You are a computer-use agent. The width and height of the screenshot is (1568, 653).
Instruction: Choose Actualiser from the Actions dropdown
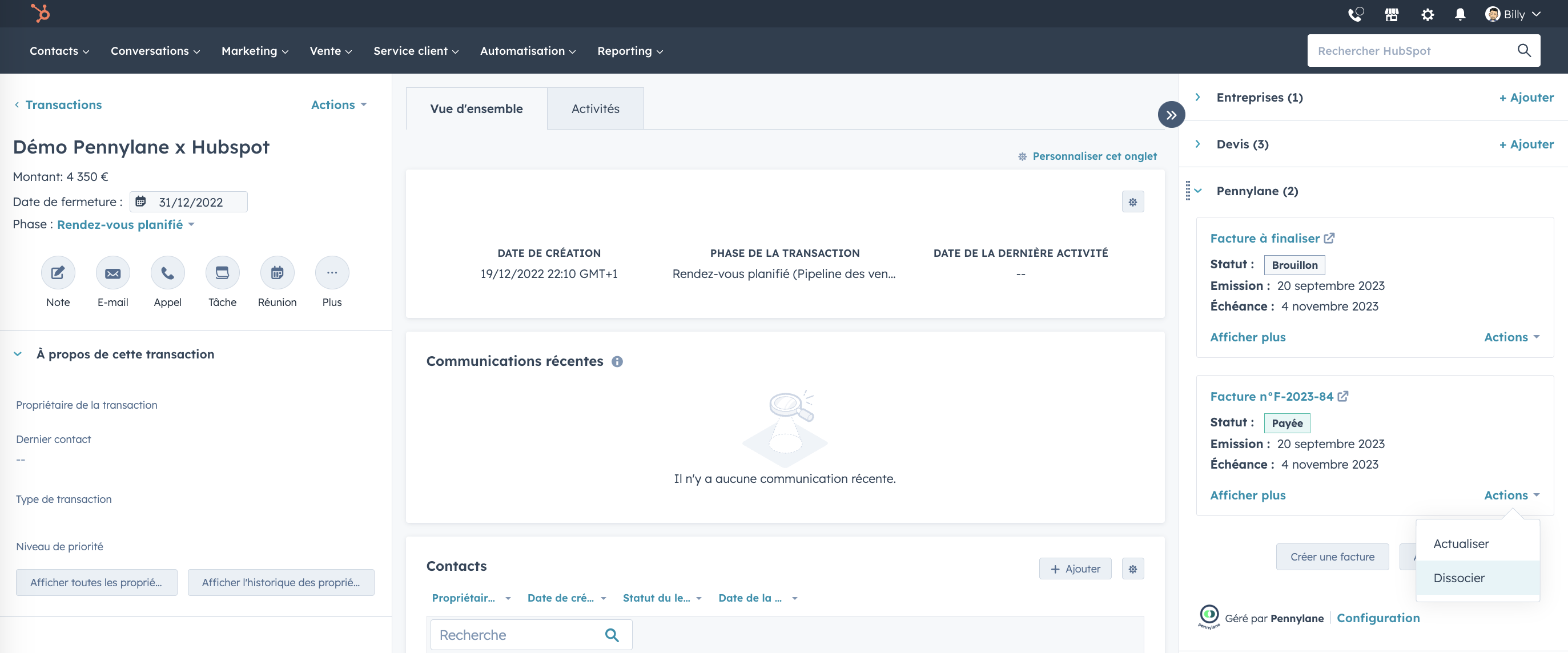(1477, 543)
